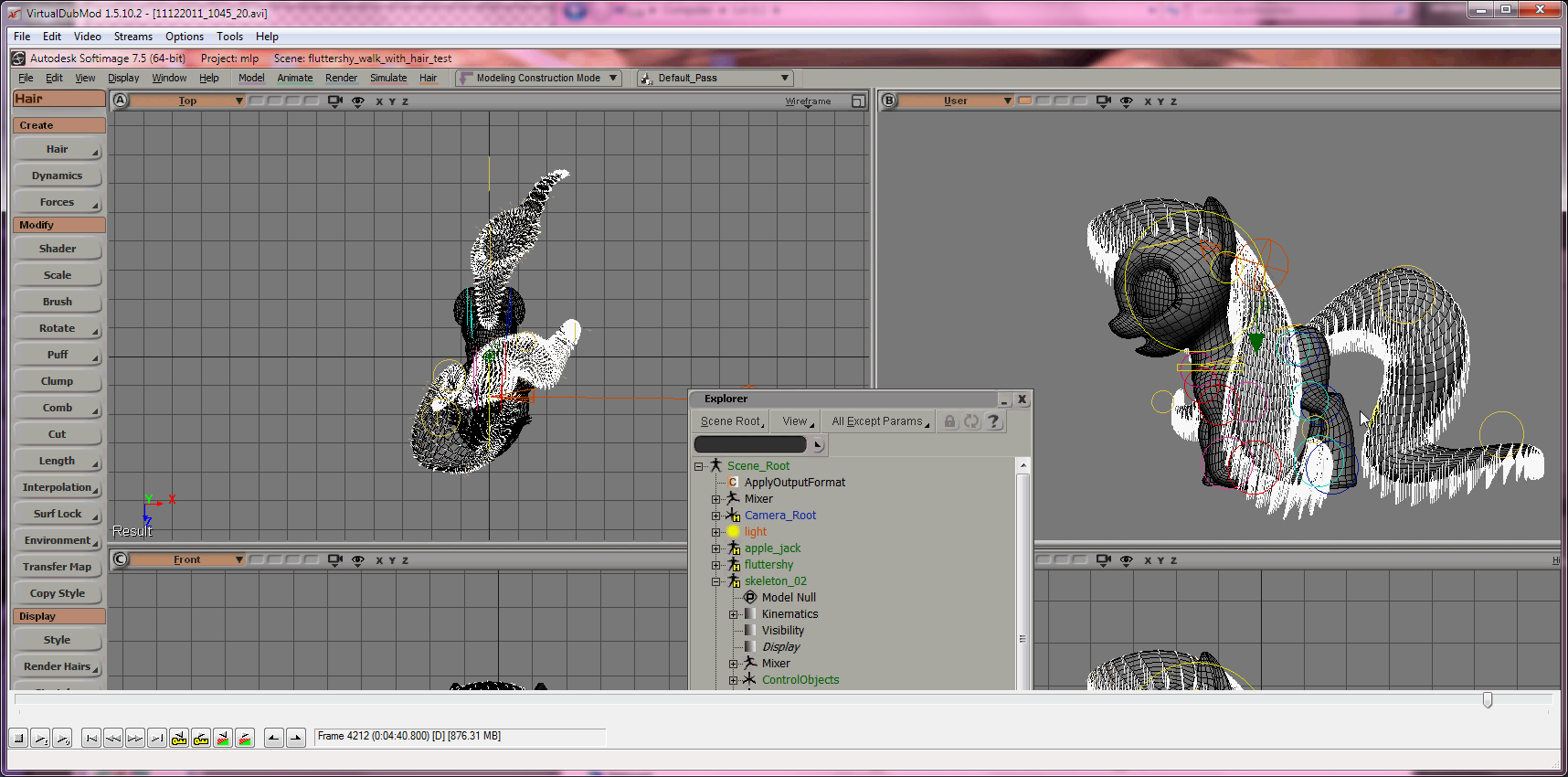Open the Simulate menu in Softimage
The image size is (1568, 777).
(x=388, y=79)
